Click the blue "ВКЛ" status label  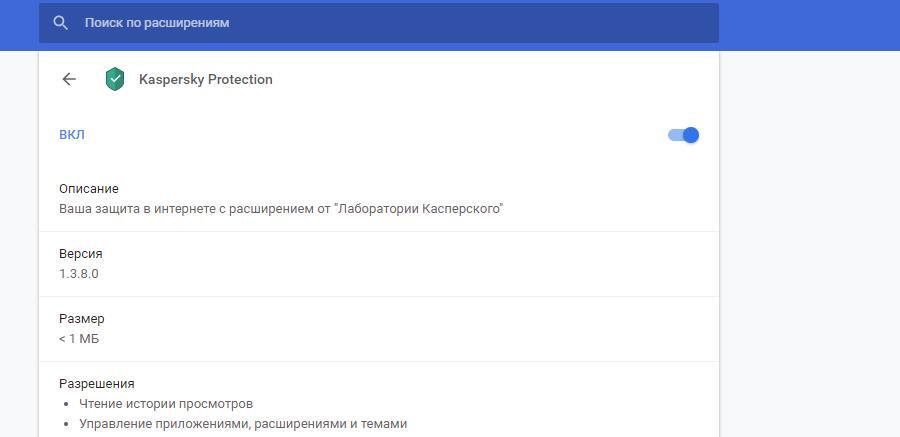[x=72, y=135]
